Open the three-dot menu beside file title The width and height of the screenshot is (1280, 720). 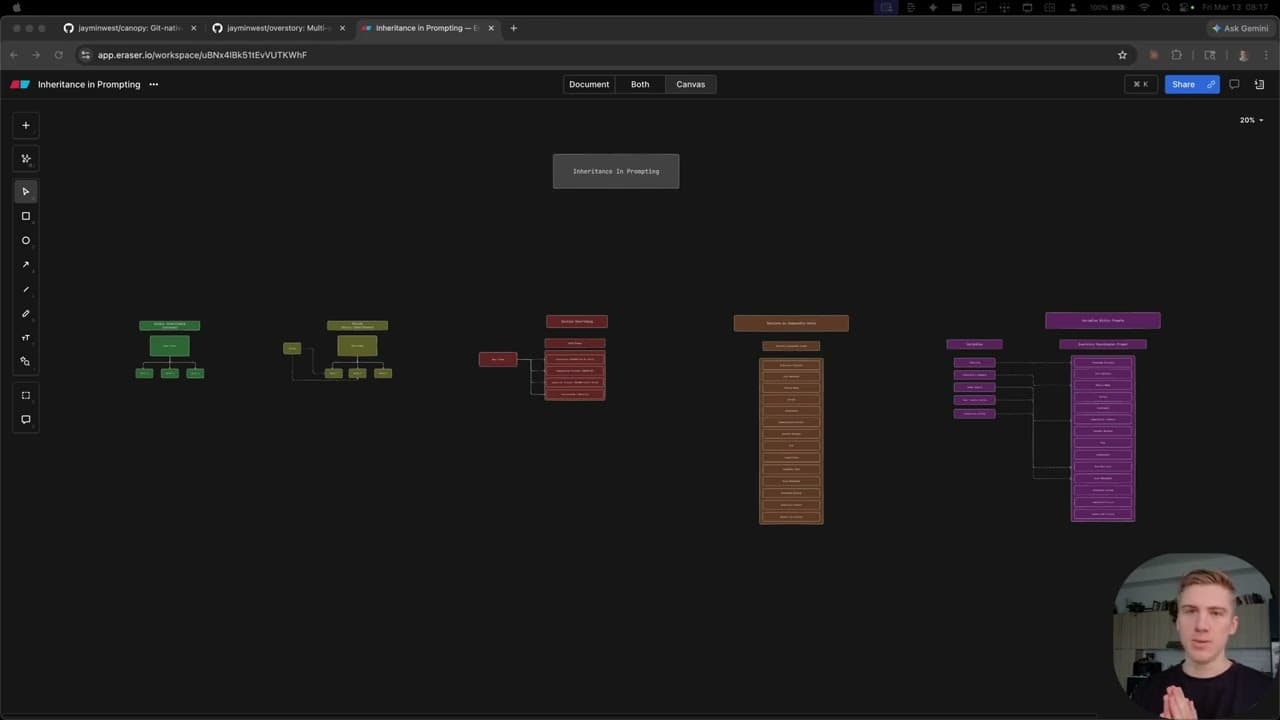(x=153, y=84)
